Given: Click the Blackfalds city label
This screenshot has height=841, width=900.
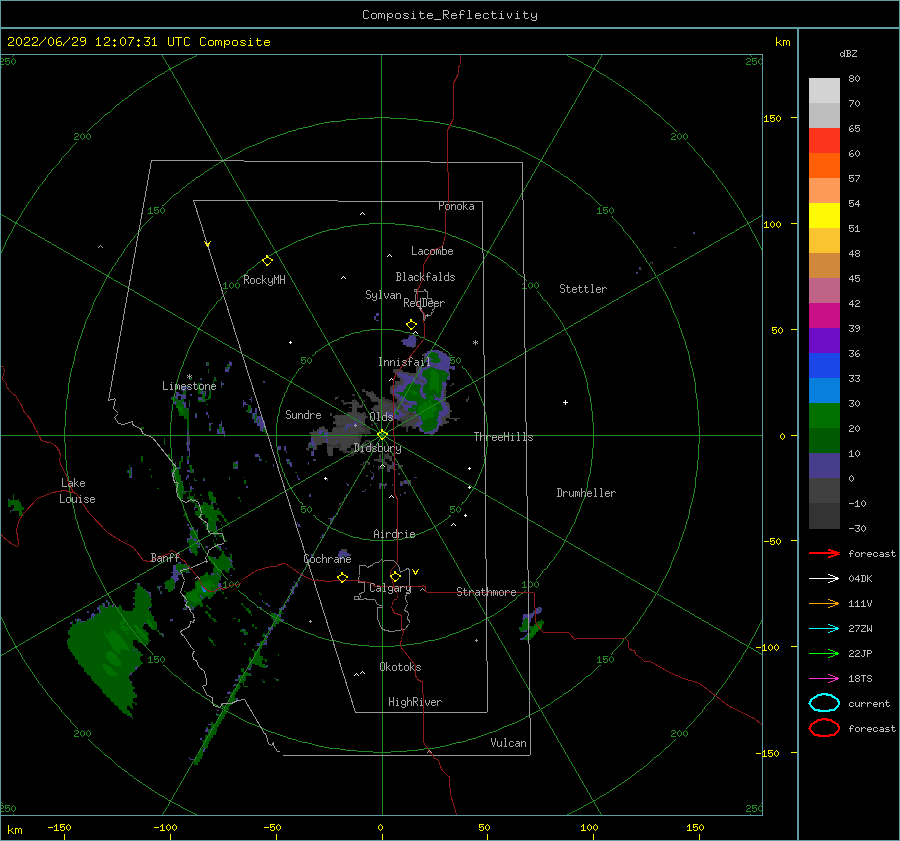Looking at the screenshot, I should pyautogui.click(x=425, y=277).
